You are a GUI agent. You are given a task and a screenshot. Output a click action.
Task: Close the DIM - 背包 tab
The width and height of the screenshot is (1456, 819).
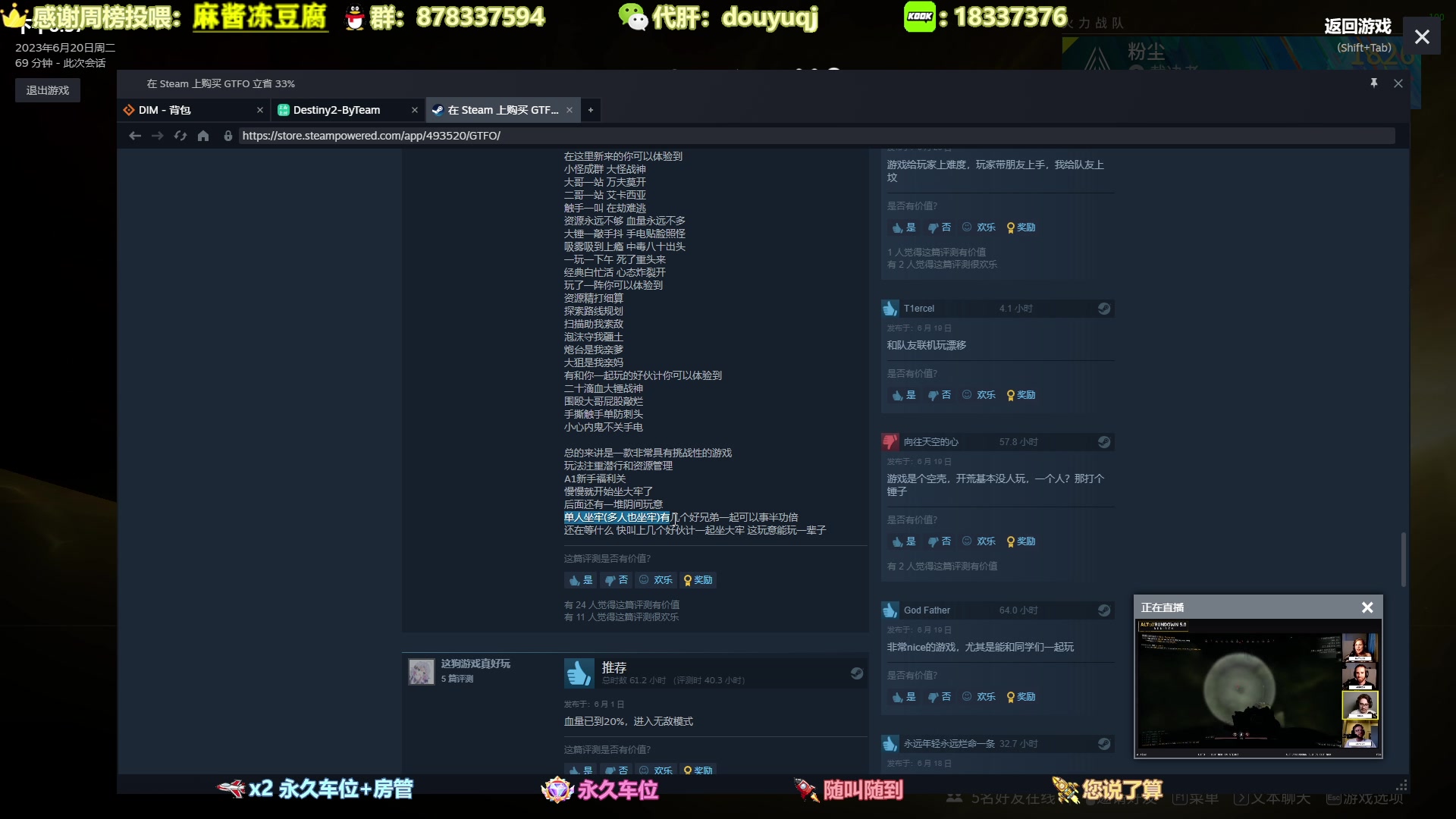tap(260, 110)
